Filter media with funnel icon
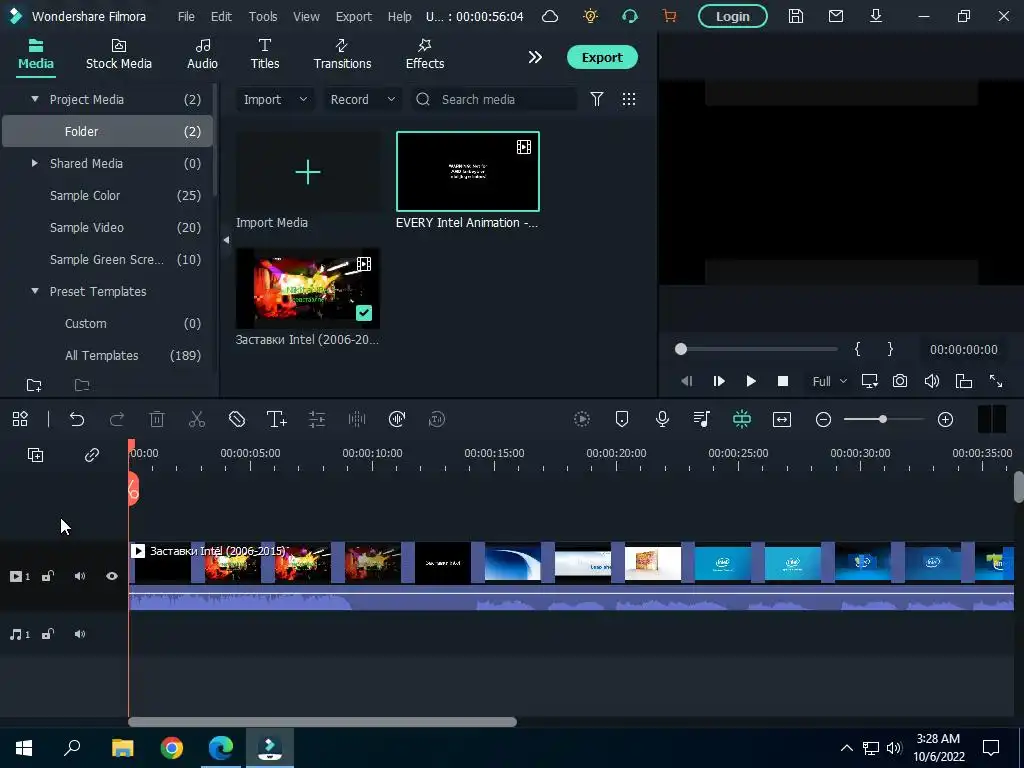1024x768 pixels. pyautogui.click(x=596, y=99)
